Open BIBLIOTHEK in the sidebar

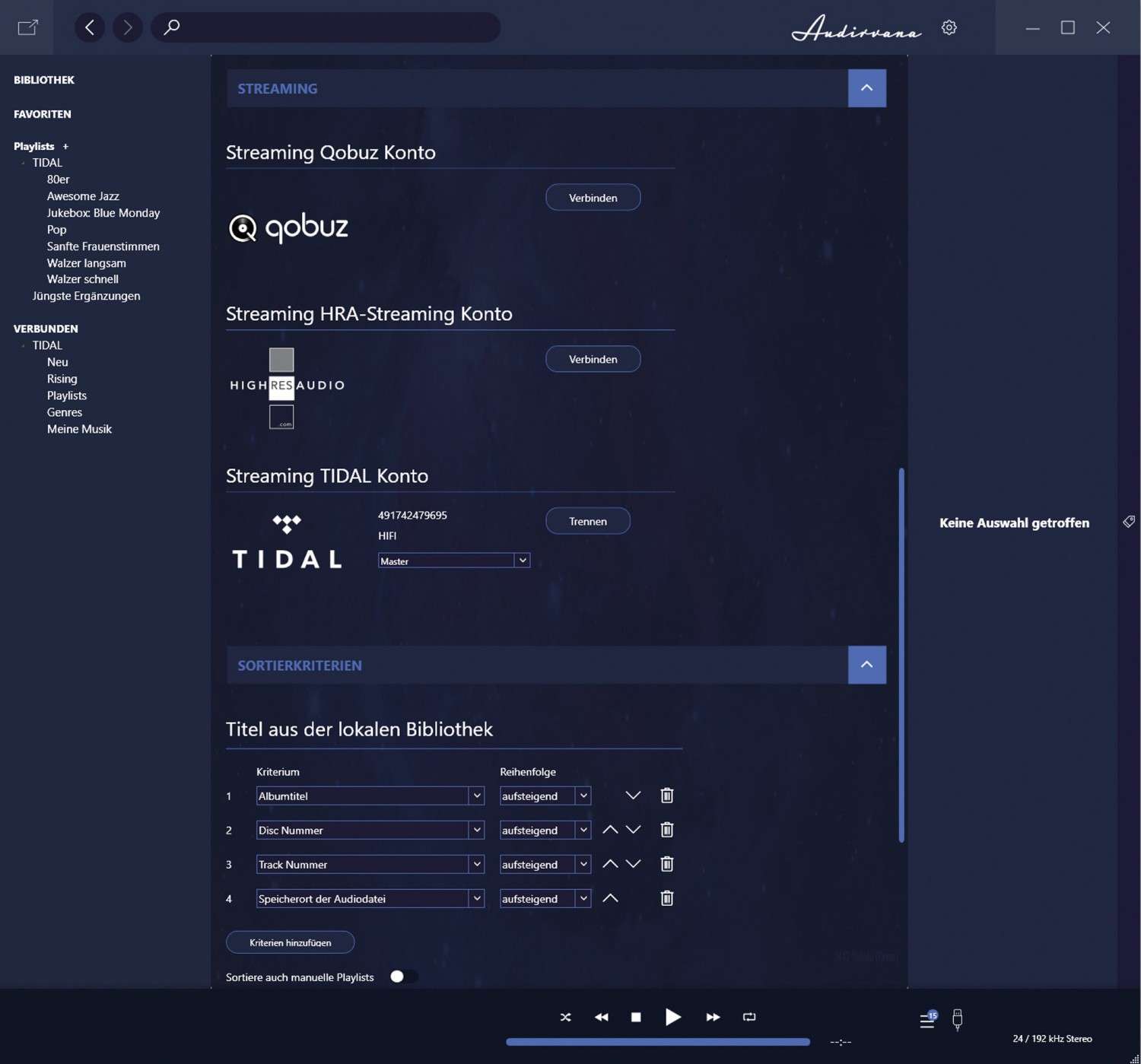point(44,80)
